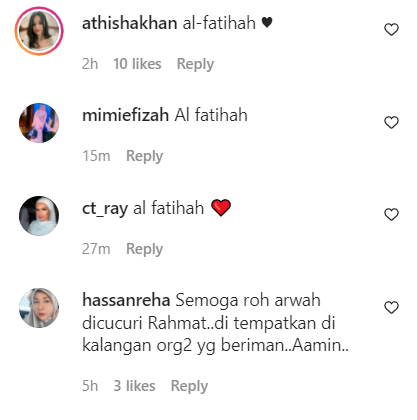418x420 pixels.
Task: View the 3 likes on hassanreha's comment
Action: click(x=134, y=386)
